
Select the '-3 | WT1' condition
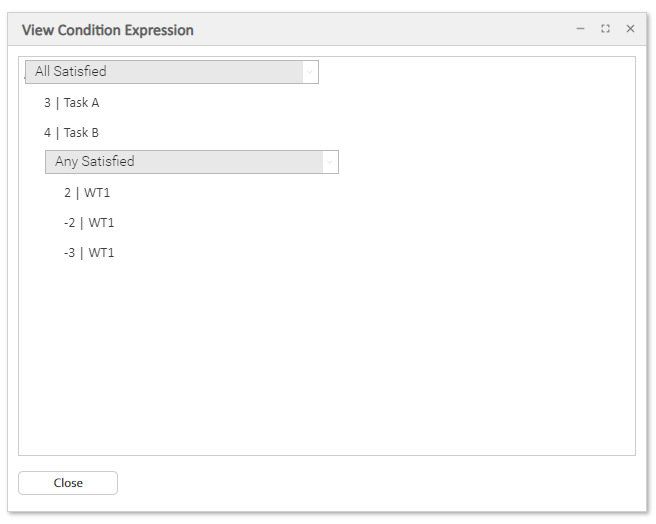coord(89,253)
